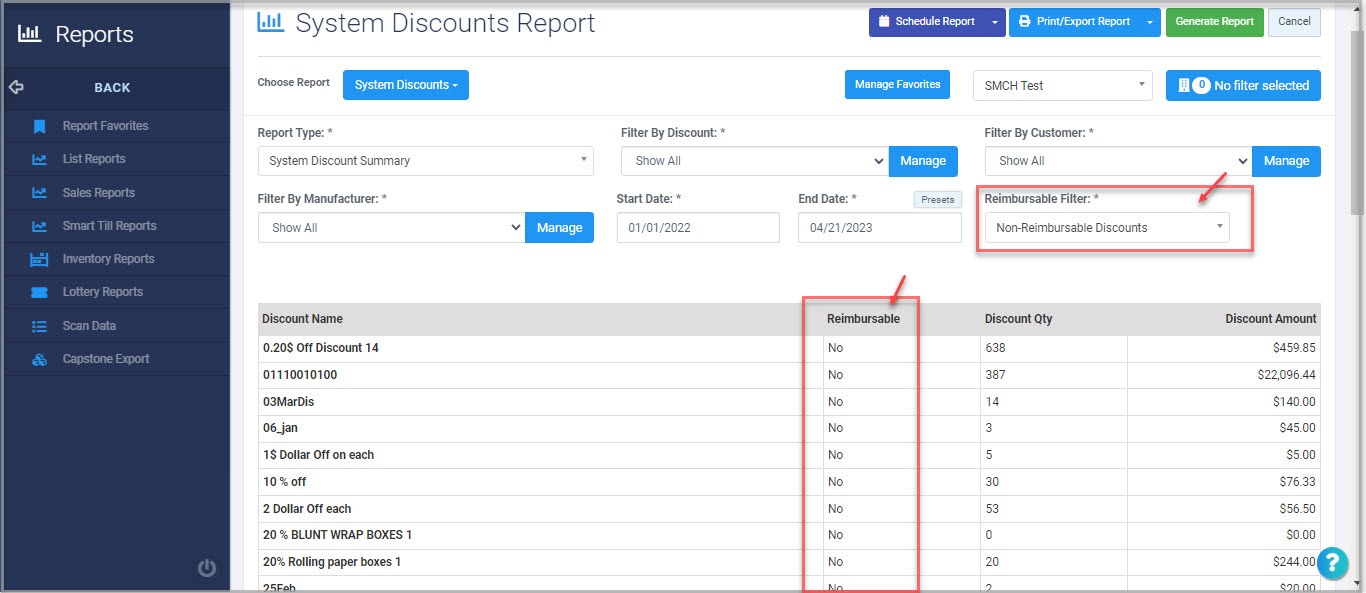This screenshot has width=1366, height=593.
Task: Click the green Generate Report button
Action: (1214, 22)
